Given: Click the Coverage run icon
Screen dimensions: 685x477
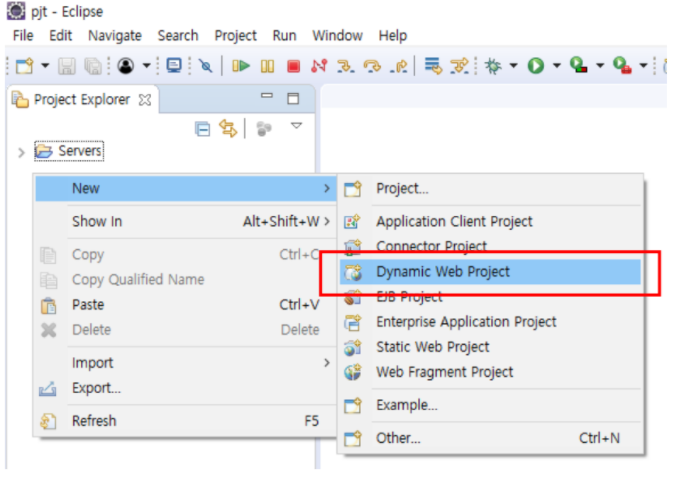Looking at the screenshot, I should 578,66.
